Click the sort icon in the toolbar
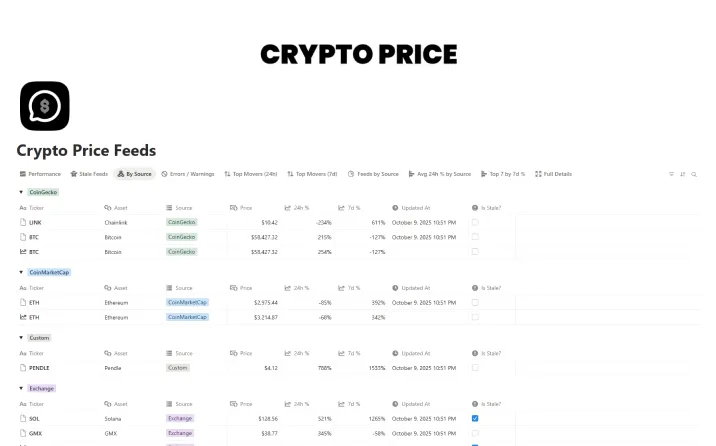The height and width of the screenshot is (446, 716). (x=683, y=174)
